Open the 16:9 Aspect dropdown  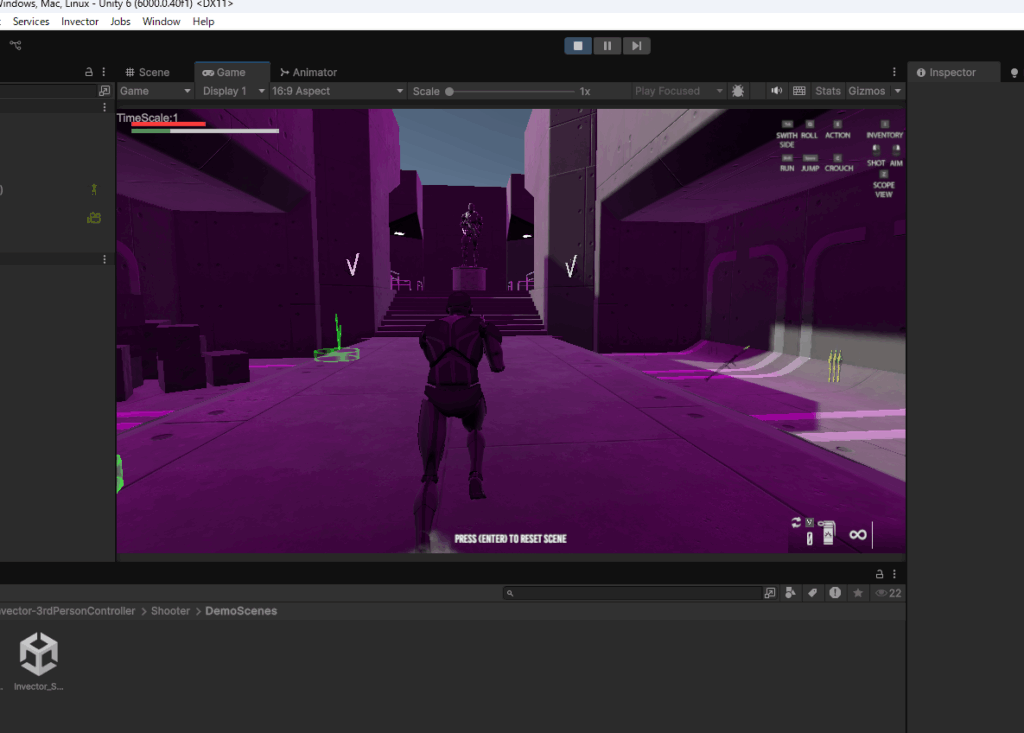[336, 91]
